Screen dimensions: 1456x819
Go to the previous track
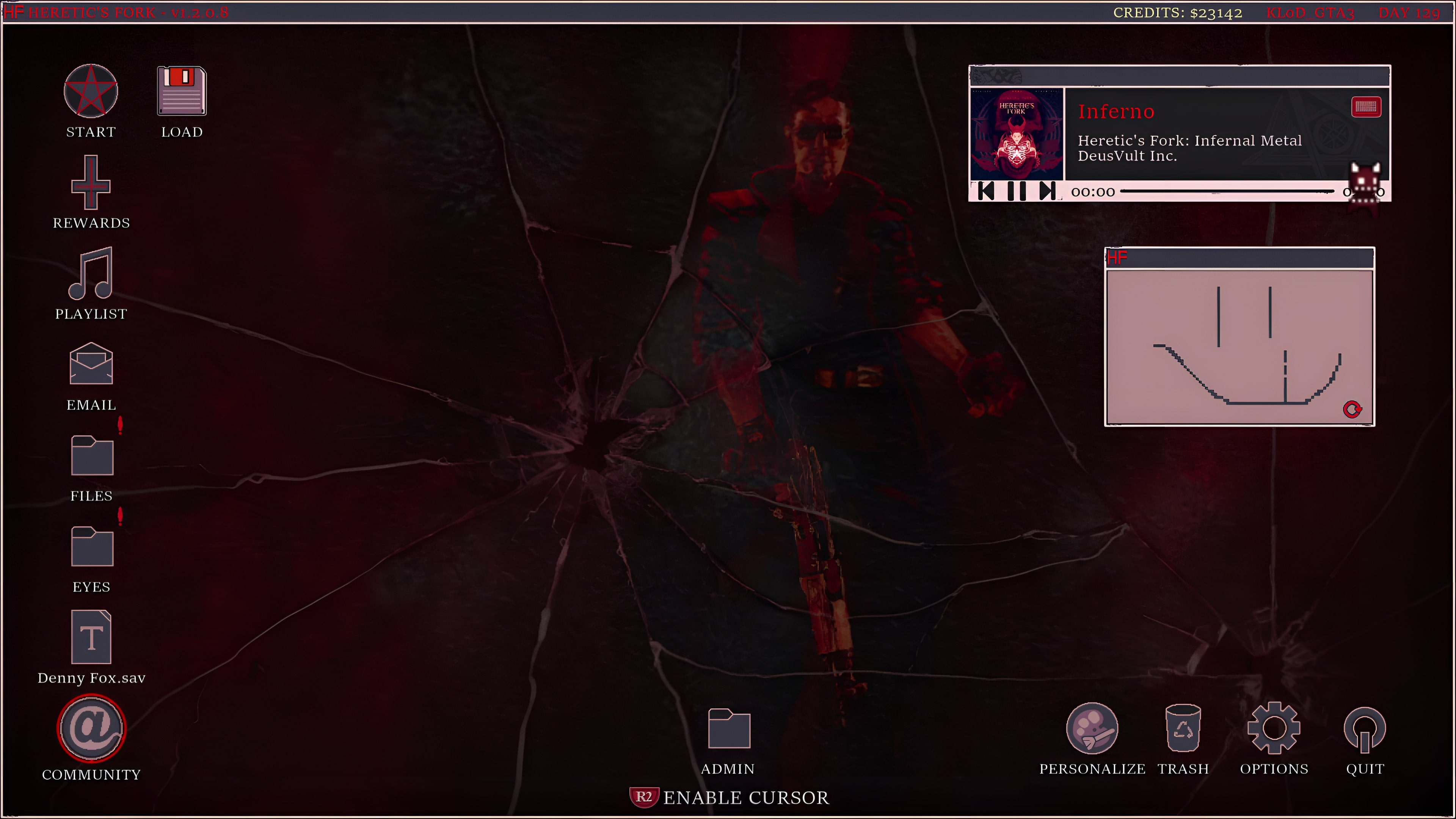coord(986,191)
